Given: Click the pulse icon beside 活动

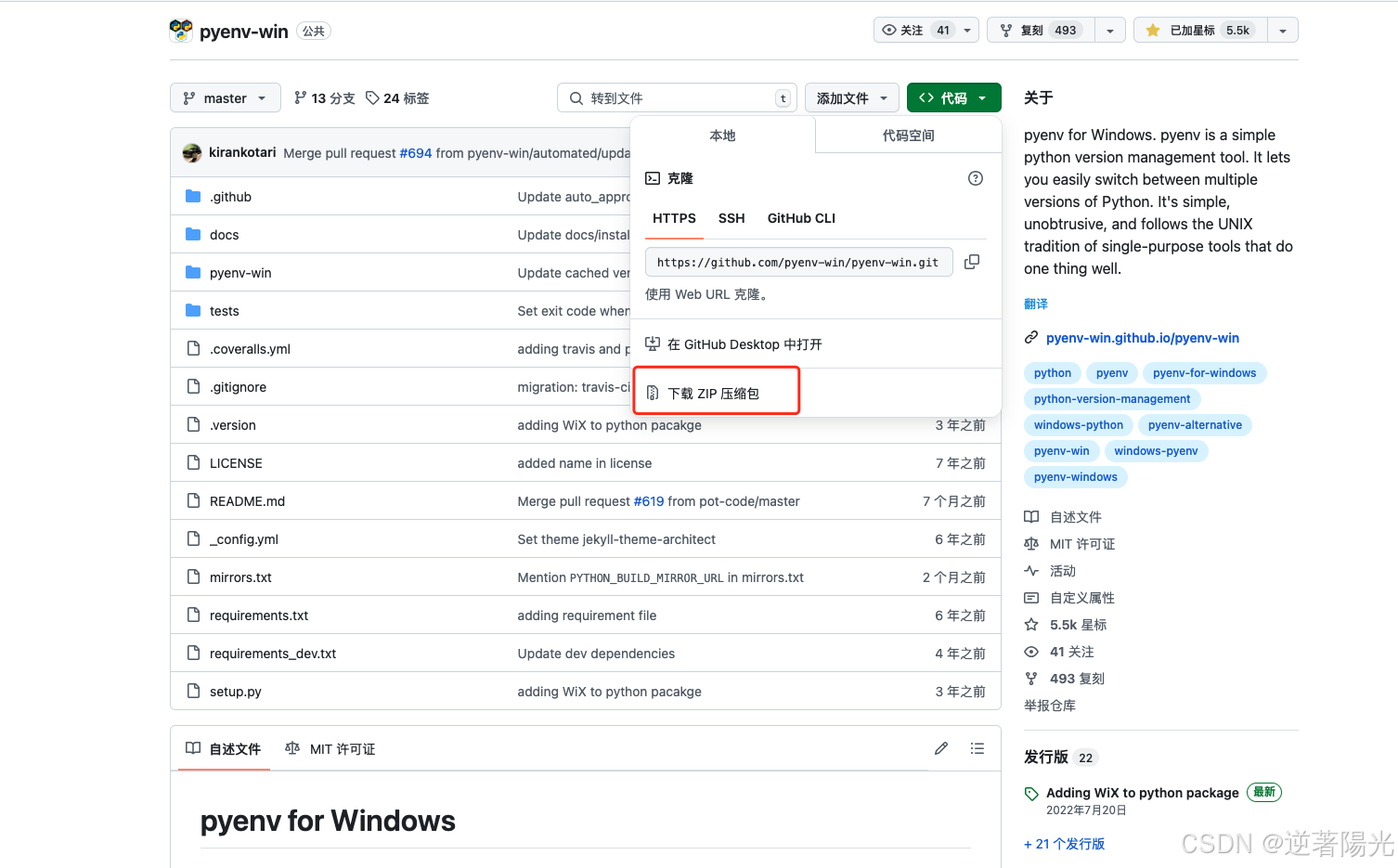Looking at the screenshot, I should [1031, 571].
